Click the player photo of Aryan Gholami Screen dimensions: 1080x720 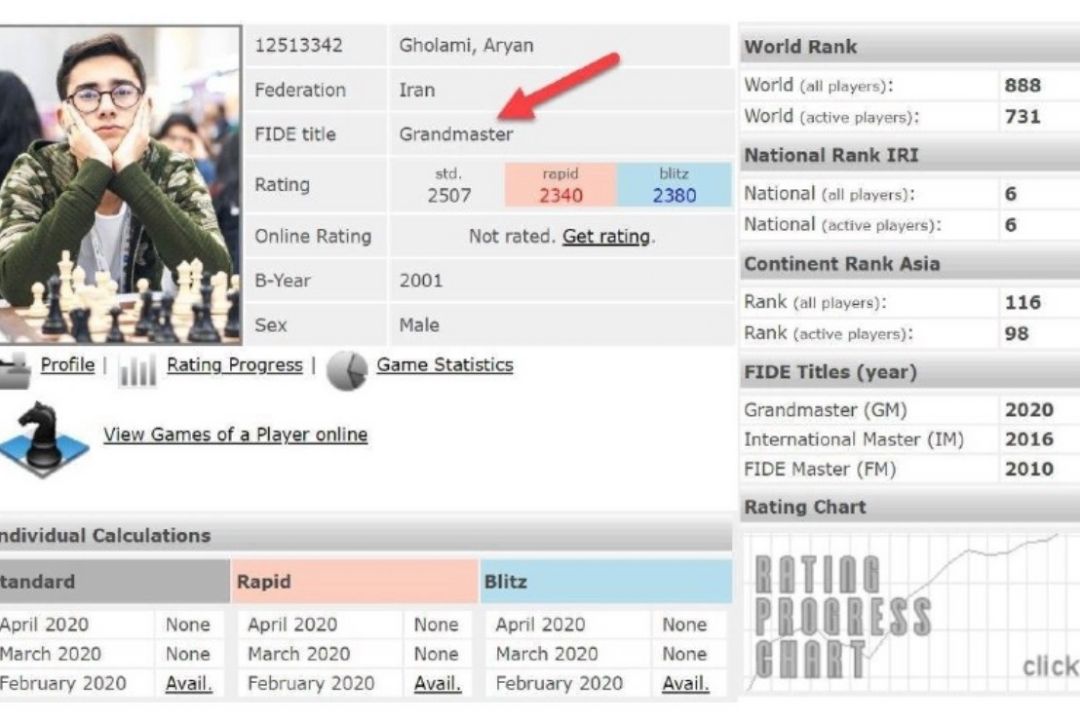click(121, 185)
